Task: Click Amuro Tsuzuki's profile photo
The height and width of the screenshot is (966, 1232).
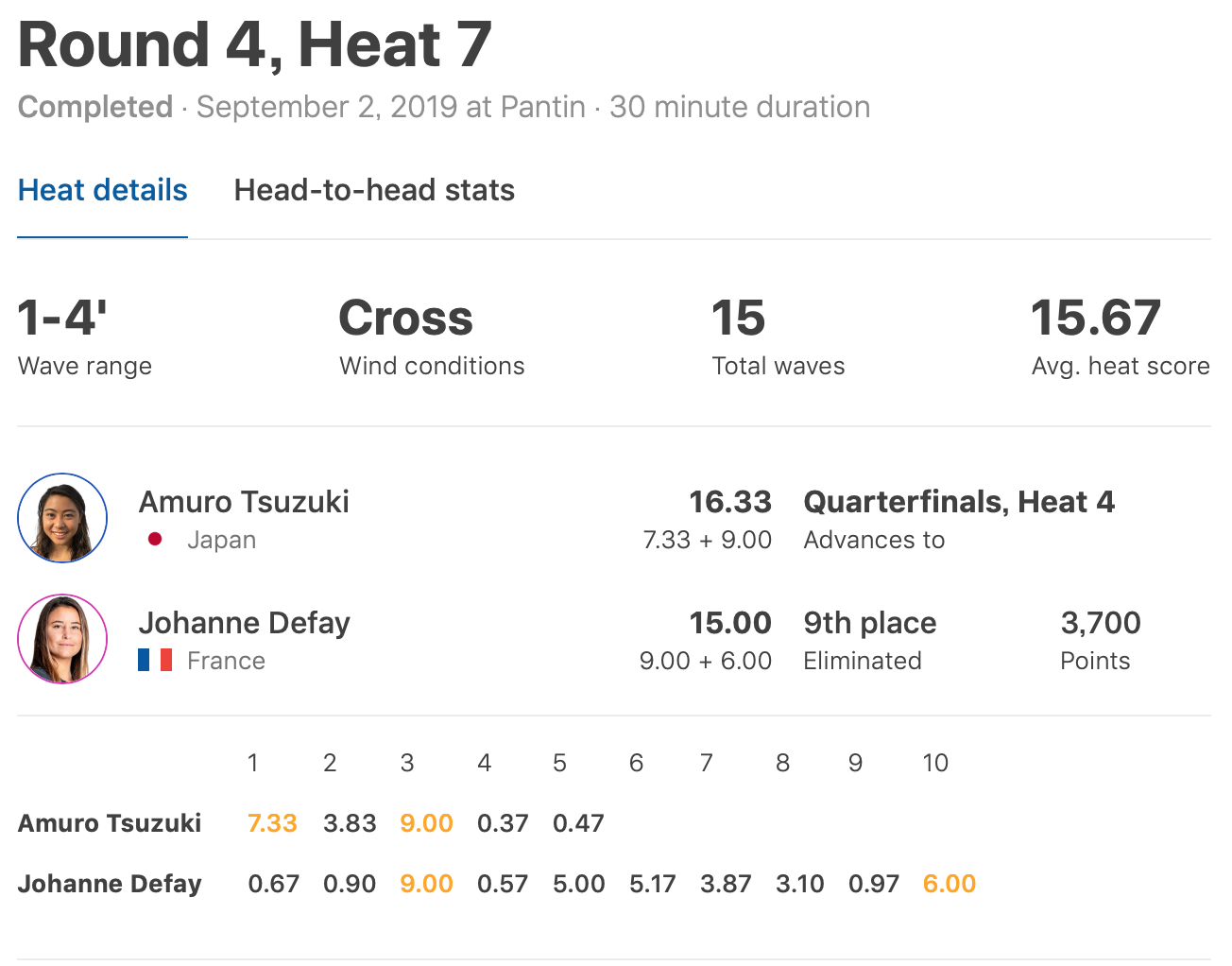Action: click(x=62, y=518)
